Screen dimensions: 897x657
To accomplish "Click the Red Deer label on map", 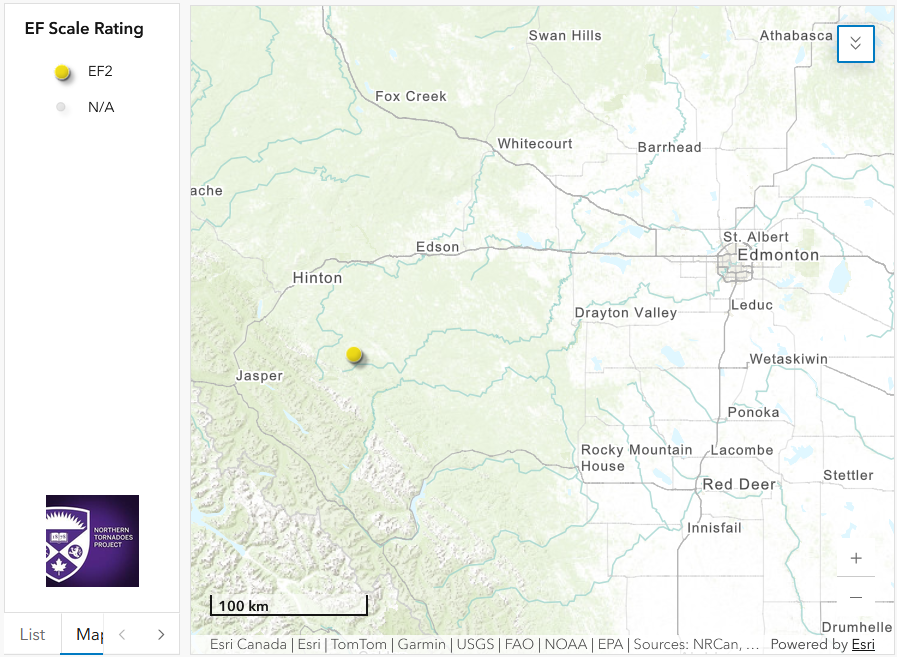I will [739, 484].
